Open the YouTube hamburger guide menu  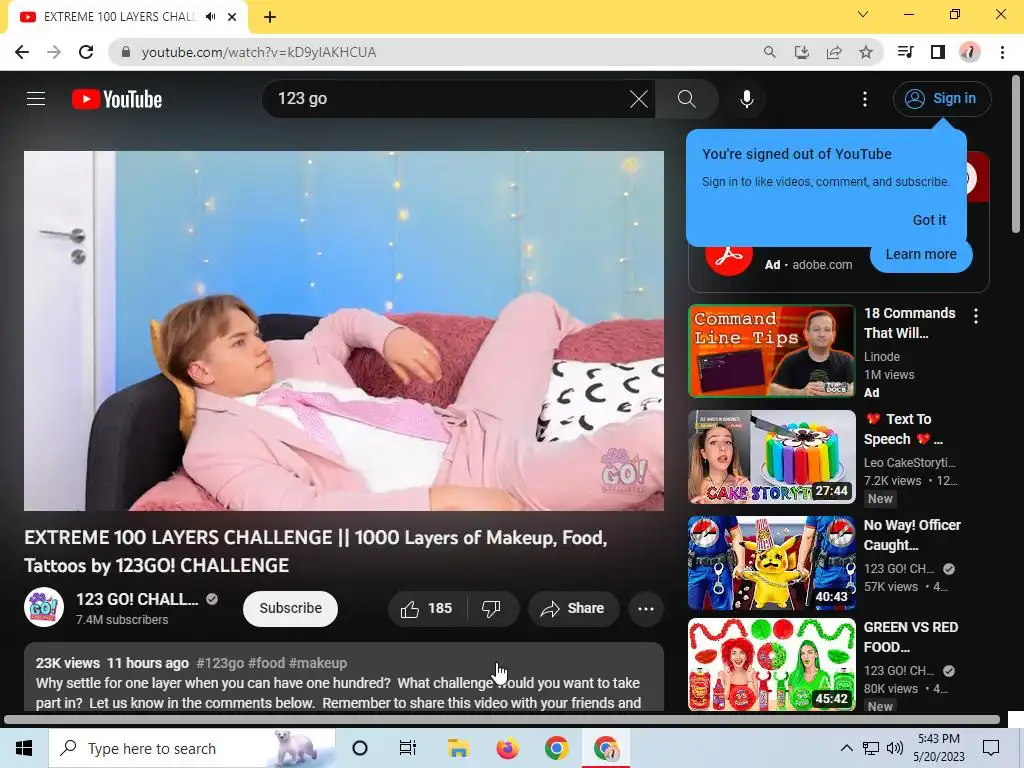point(36,99)
